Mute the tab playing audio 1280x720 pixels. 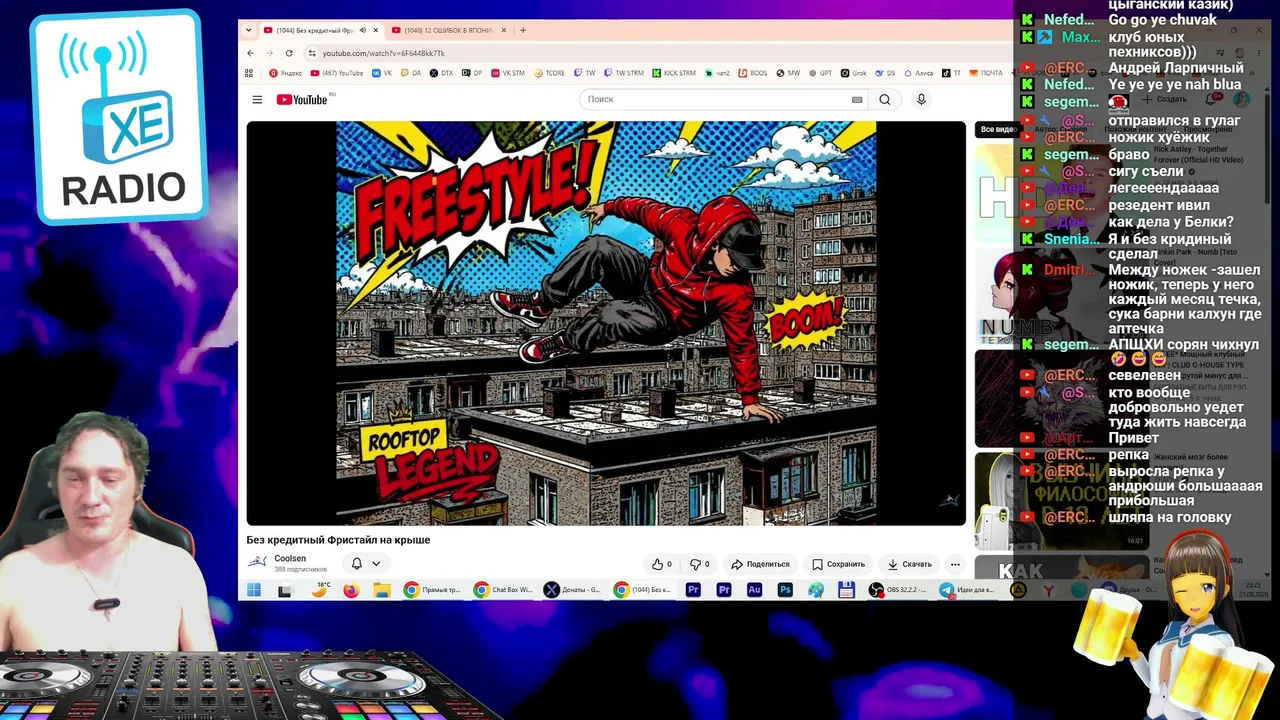point(362,30)
